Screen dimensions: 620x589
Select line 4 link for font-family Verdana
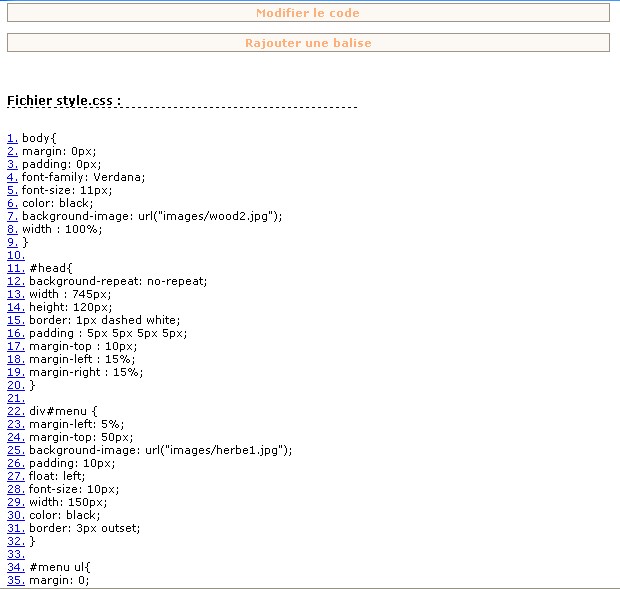click(x=12, y=177)
